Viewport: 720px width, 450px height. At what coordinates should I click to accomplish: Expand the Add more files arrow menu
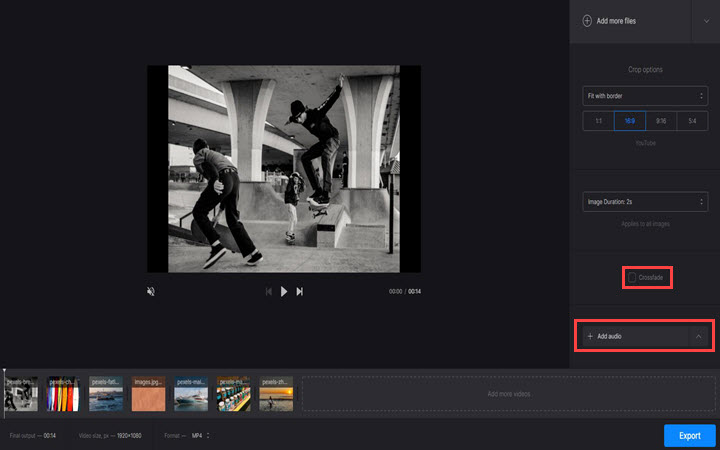coord(705,21)
